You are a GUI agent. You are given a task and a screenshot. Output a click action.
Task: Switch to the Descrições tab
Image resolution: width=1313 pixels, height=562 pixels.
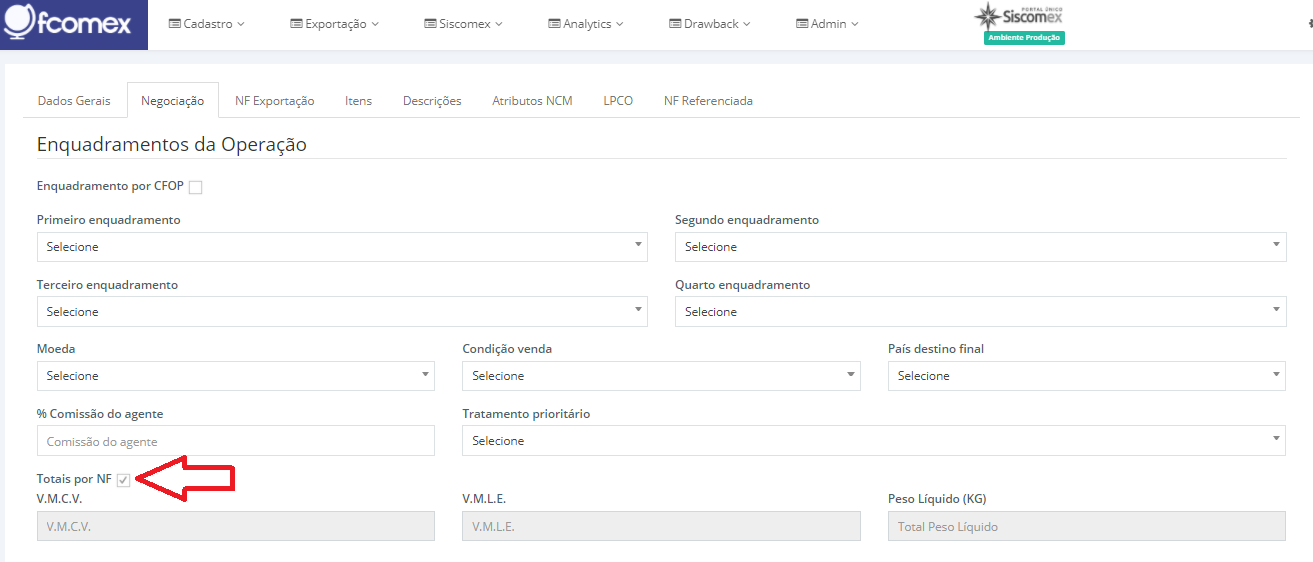432,101
